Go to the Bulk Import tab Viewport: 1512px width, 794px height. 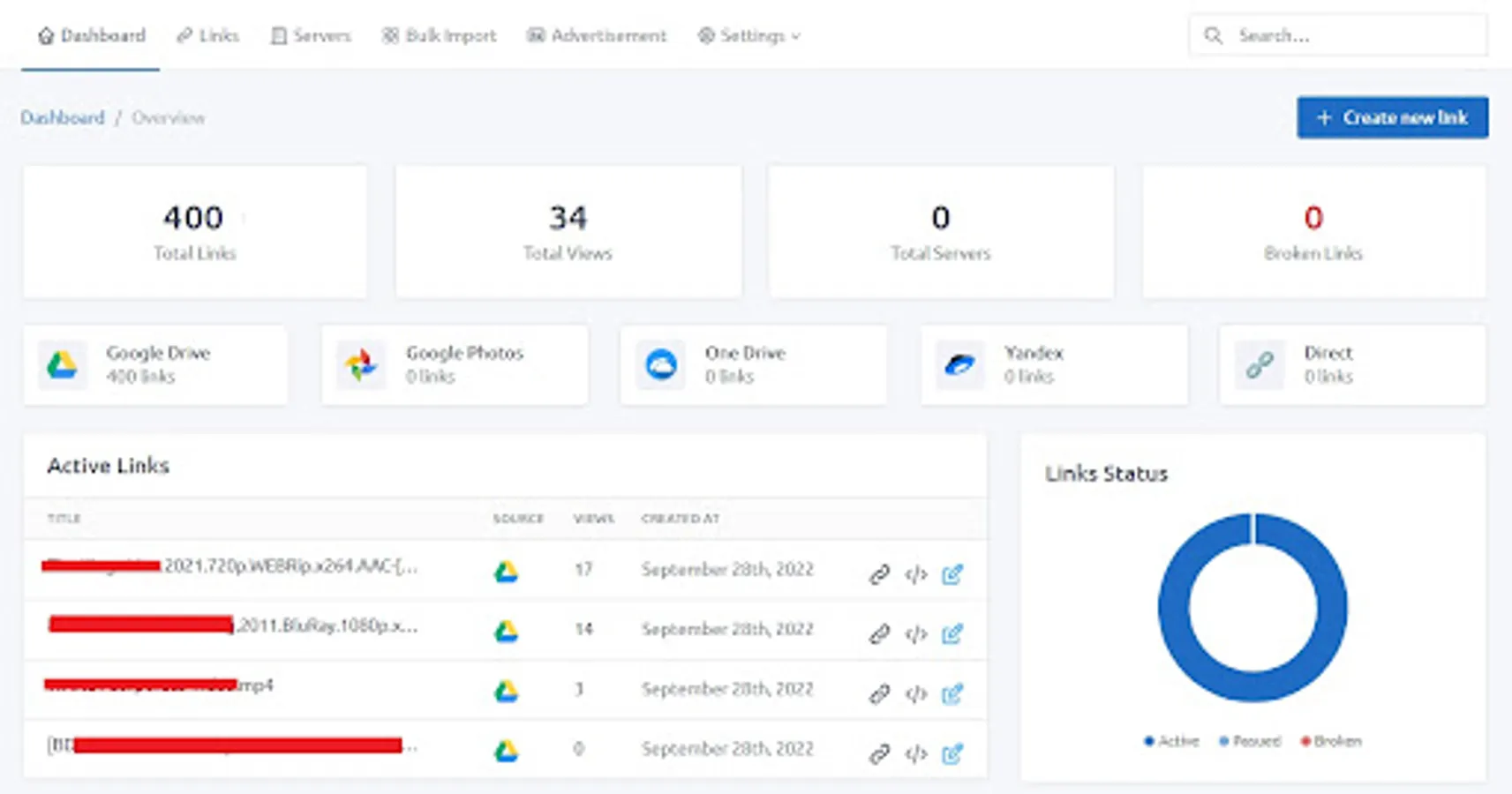[x=439, y=36]
